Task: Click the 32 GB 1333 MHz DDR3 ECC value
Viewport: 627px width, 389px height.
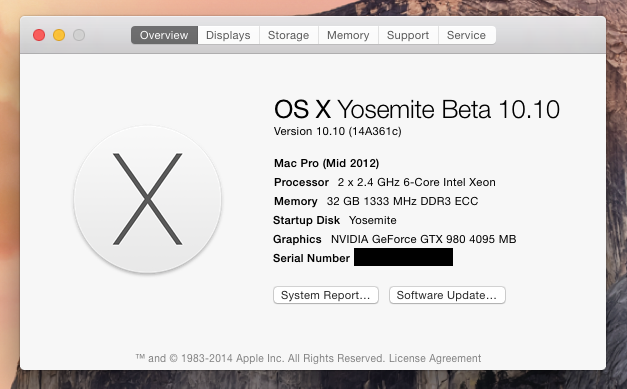Action: pos(402,201)
